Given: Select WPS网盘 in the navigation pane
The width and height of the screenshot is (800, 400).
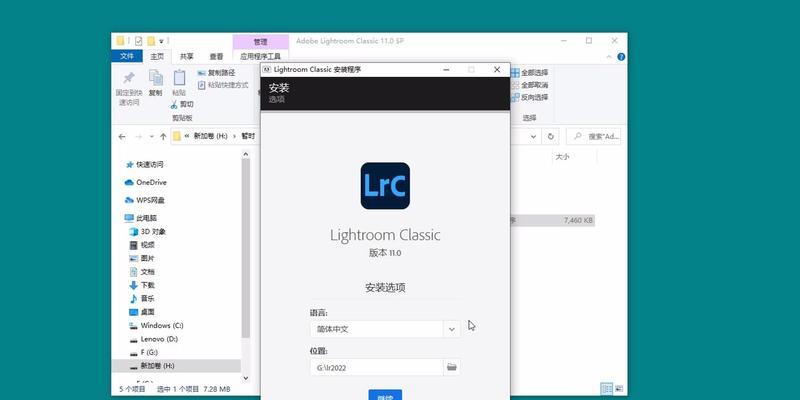Looking at the screenshot, I should click(150, 201).
